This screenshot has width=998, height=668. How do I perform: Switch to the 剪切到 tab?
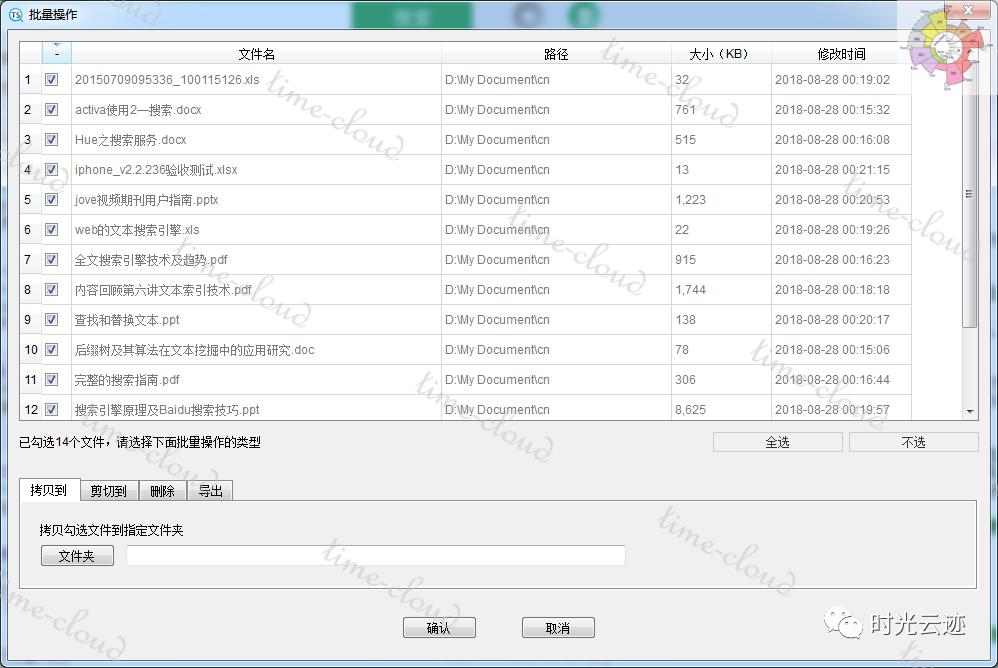tap(108, 491)
